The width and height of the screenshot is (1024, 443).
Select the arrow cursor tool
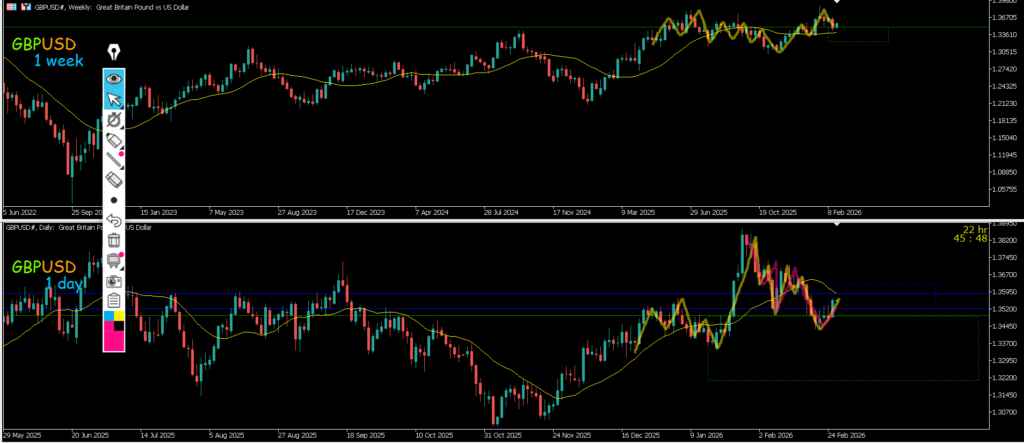[x=114, y=98]
